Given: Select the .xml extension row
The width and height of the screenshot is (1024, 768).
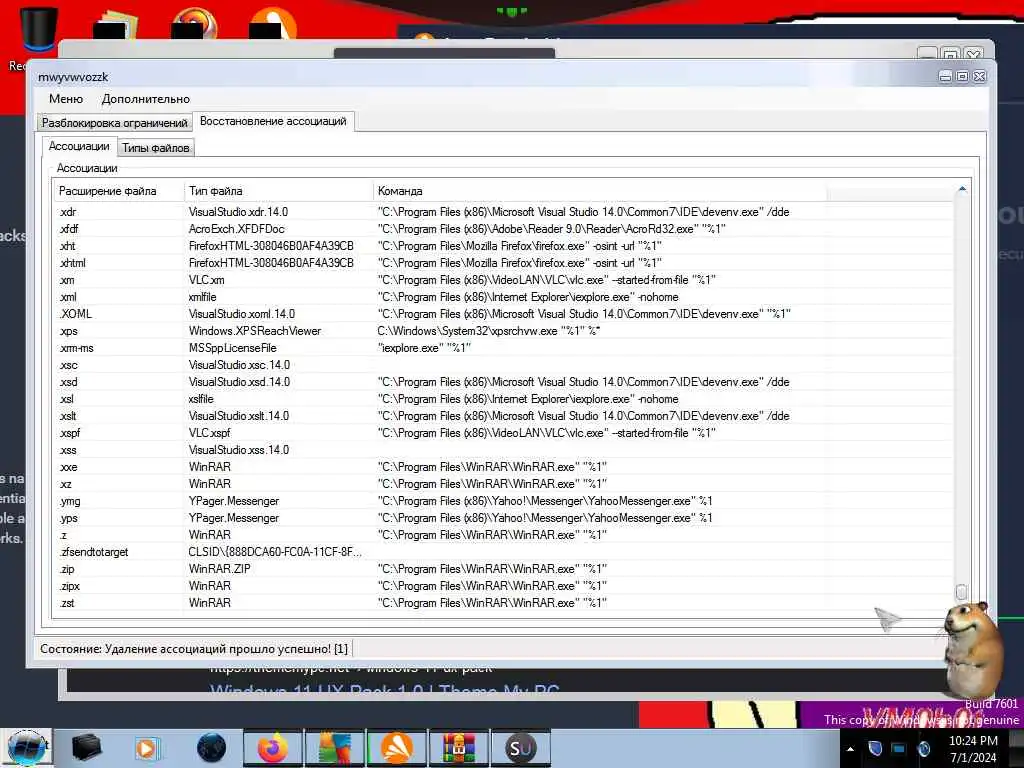Looking at the screenshot, I should (504, 296).
